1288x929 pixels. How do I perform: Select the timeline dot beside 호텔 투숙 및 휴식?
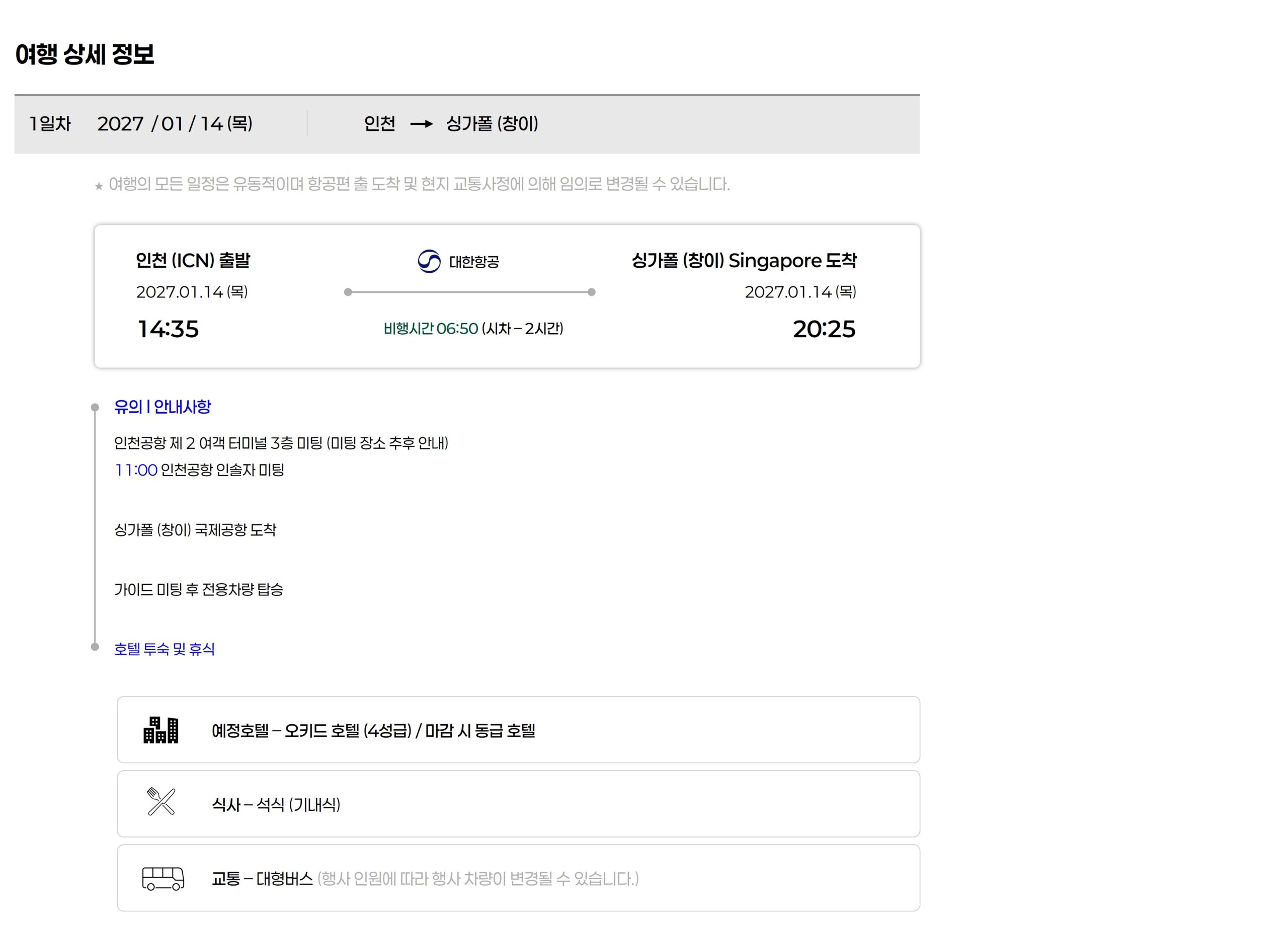pyautogui.click(x=95, y=647)
